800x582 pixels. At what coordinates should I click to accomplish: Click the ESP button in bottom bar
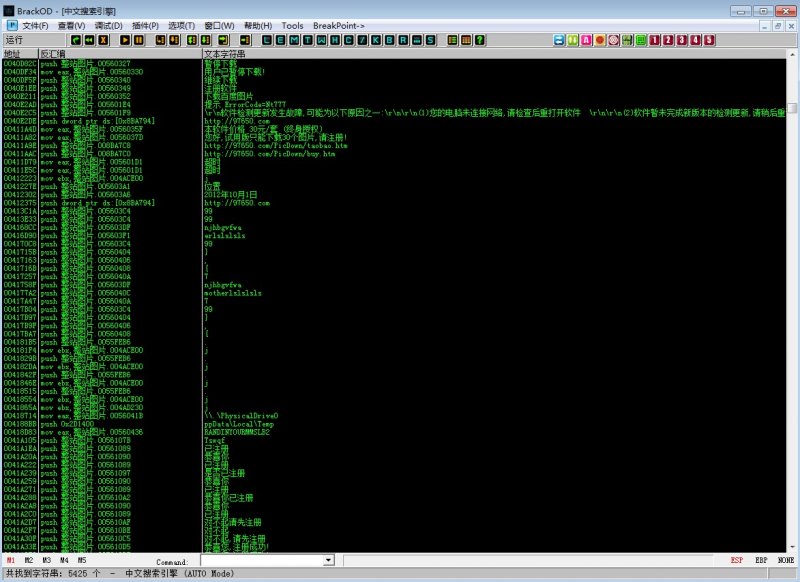click(x=737, y=560)
